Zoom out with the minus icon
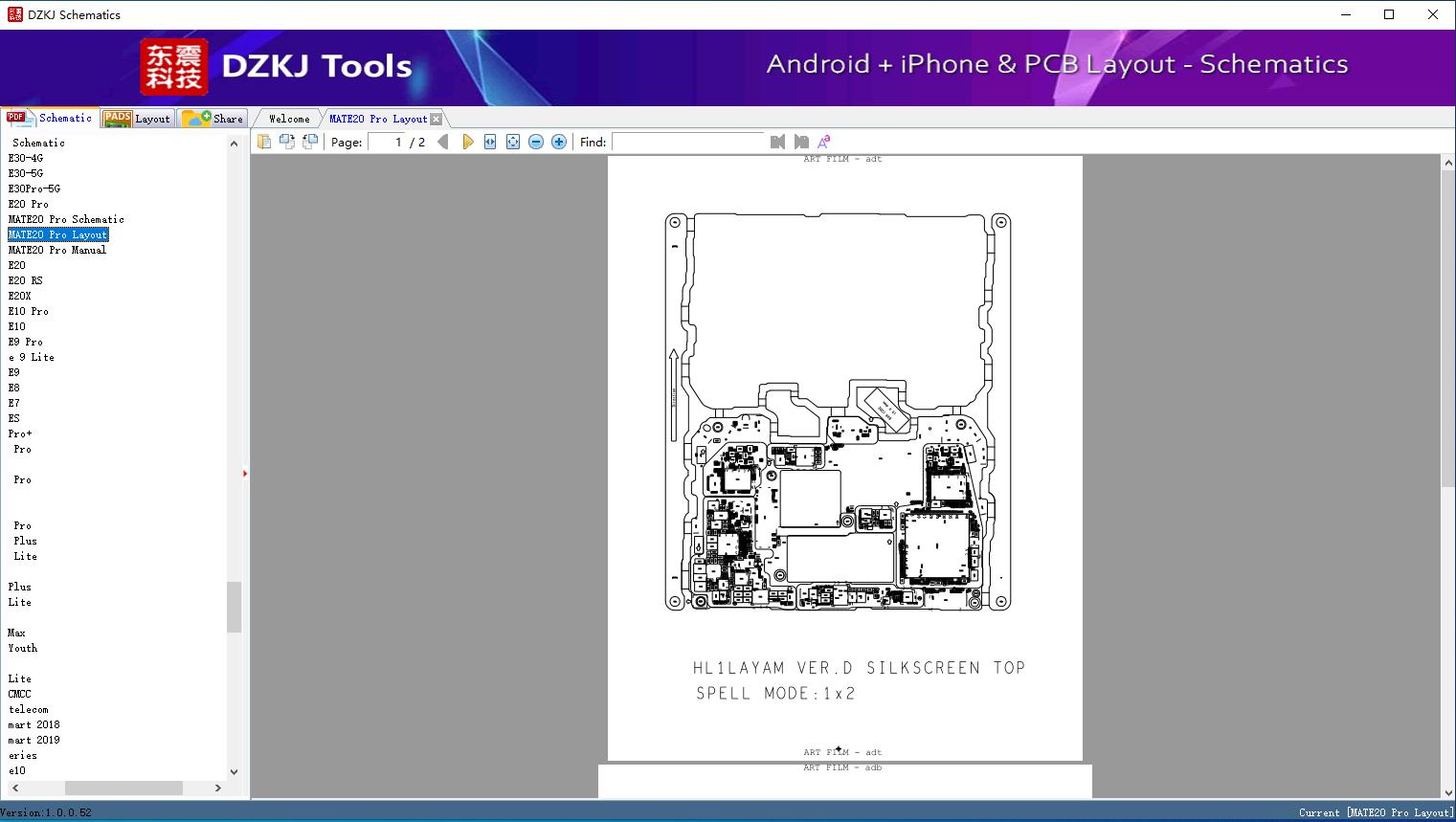The width and height of the screenshot is (1456, 822). click(x=536, y=142)
